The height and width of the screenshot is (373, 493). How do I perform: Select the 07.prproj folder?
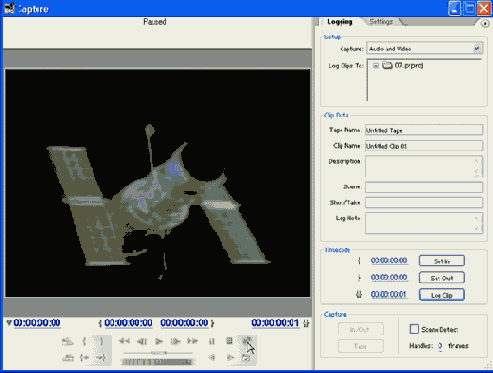[403, 65]
